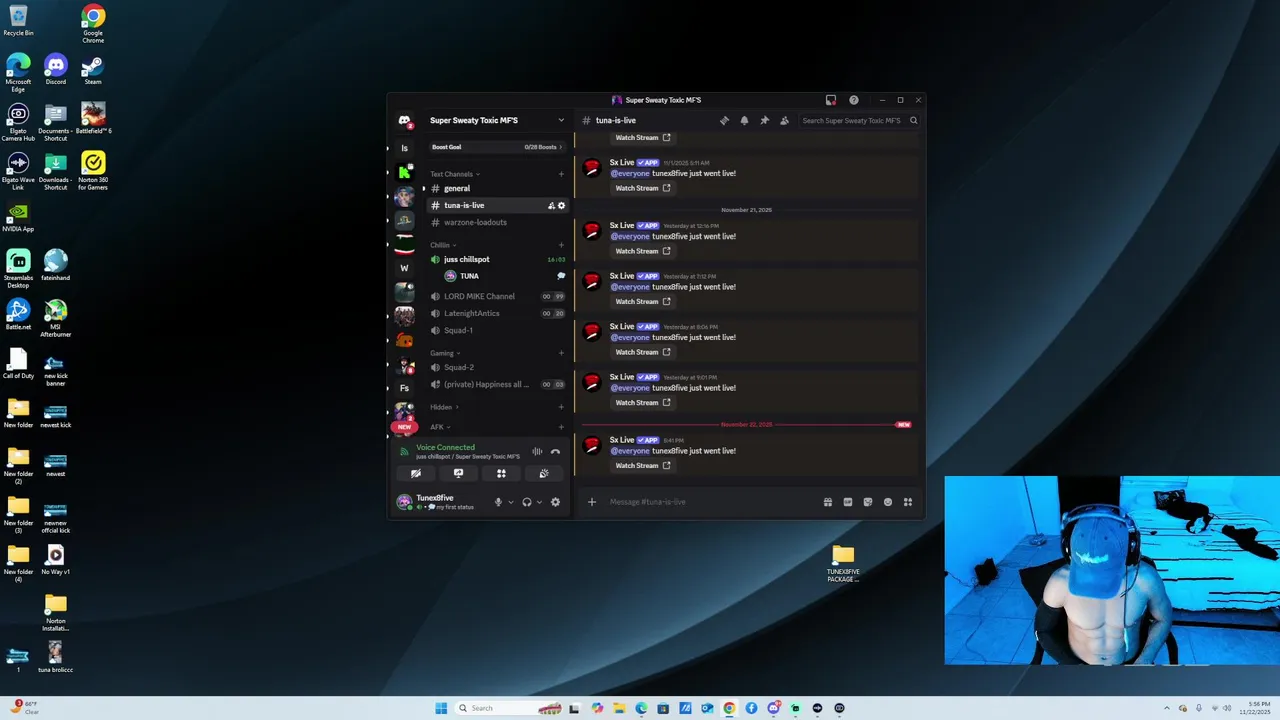Open Kick server icon in server list
Image resolution: width=1280 pixels, height=720 pixels.
404,172
